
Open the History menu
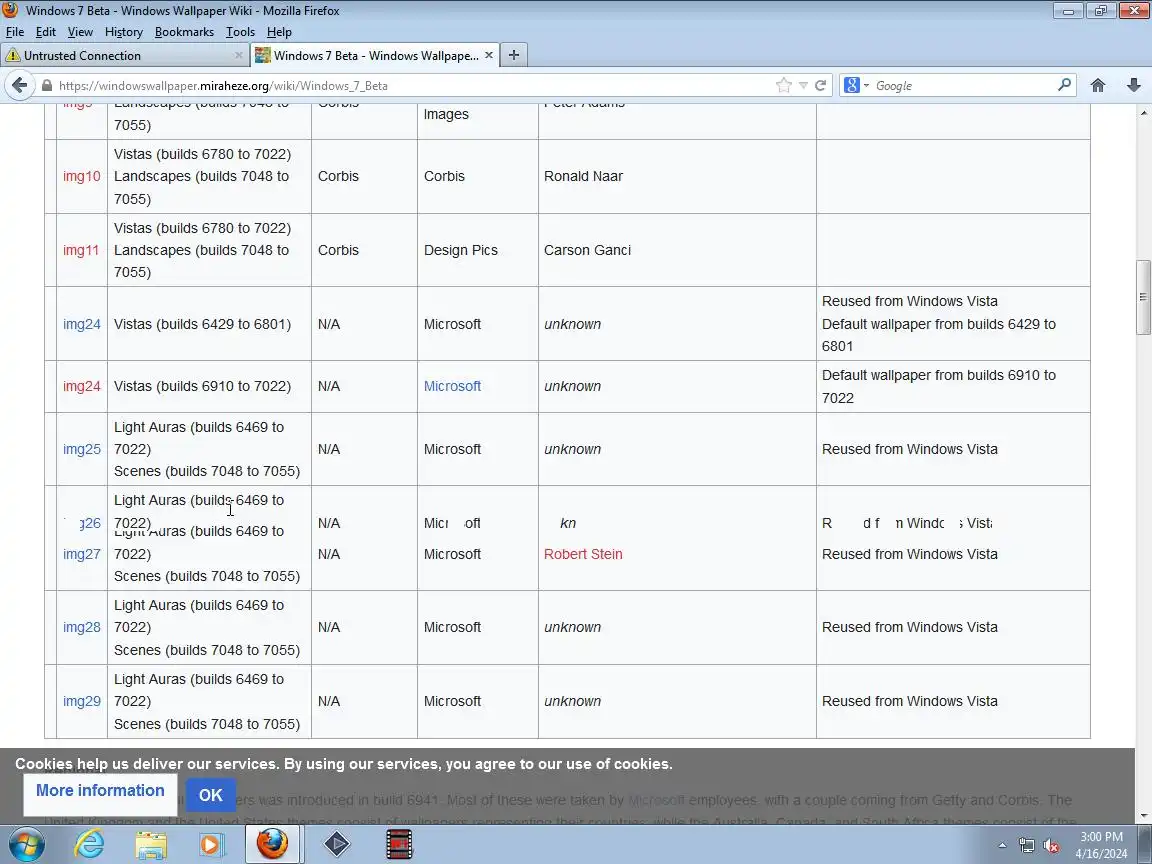(x=123, y=32)
